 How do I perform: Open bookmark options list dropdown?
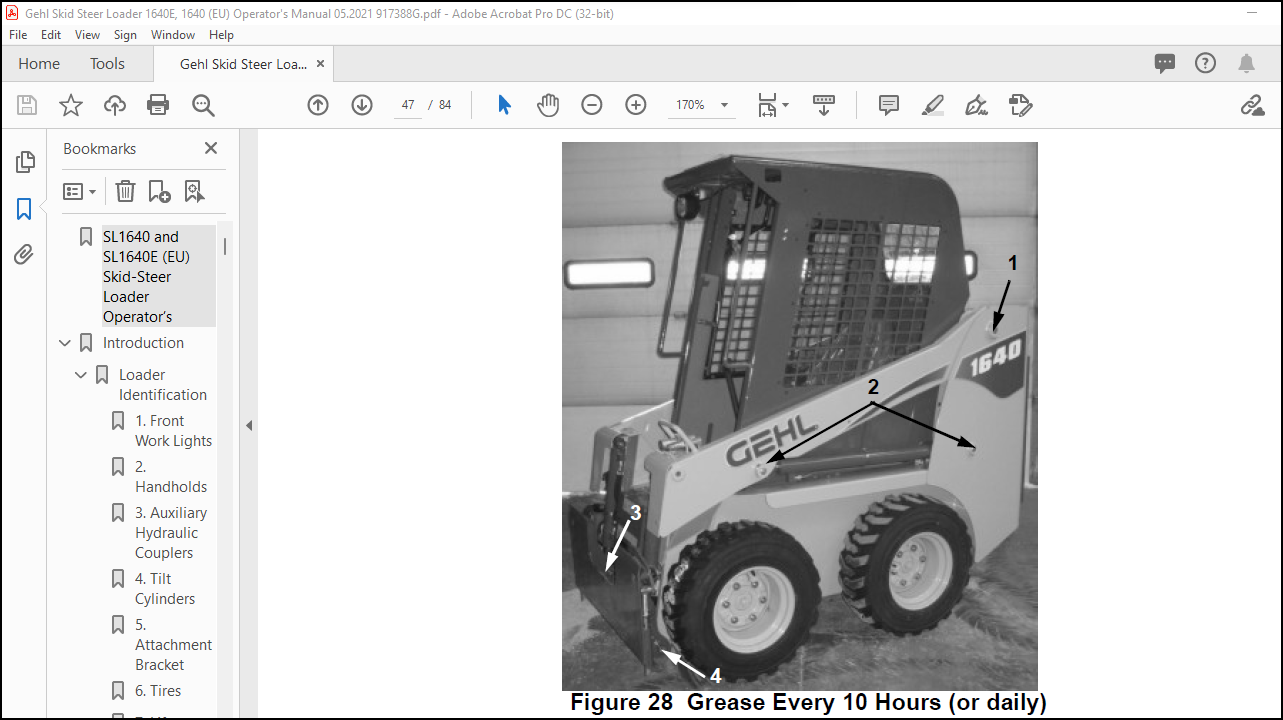80,191
